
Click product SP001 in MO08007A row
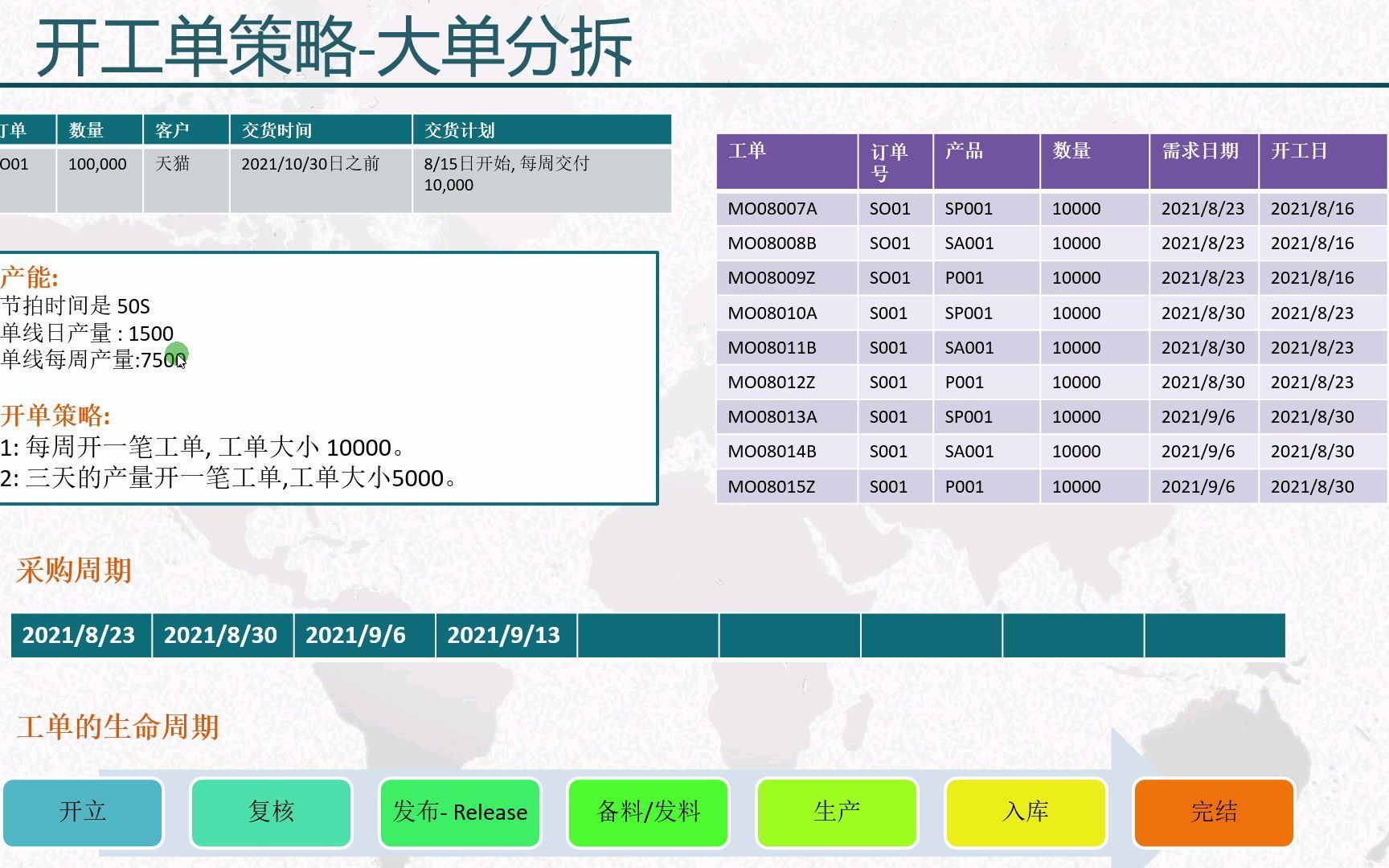click(986, 209)
